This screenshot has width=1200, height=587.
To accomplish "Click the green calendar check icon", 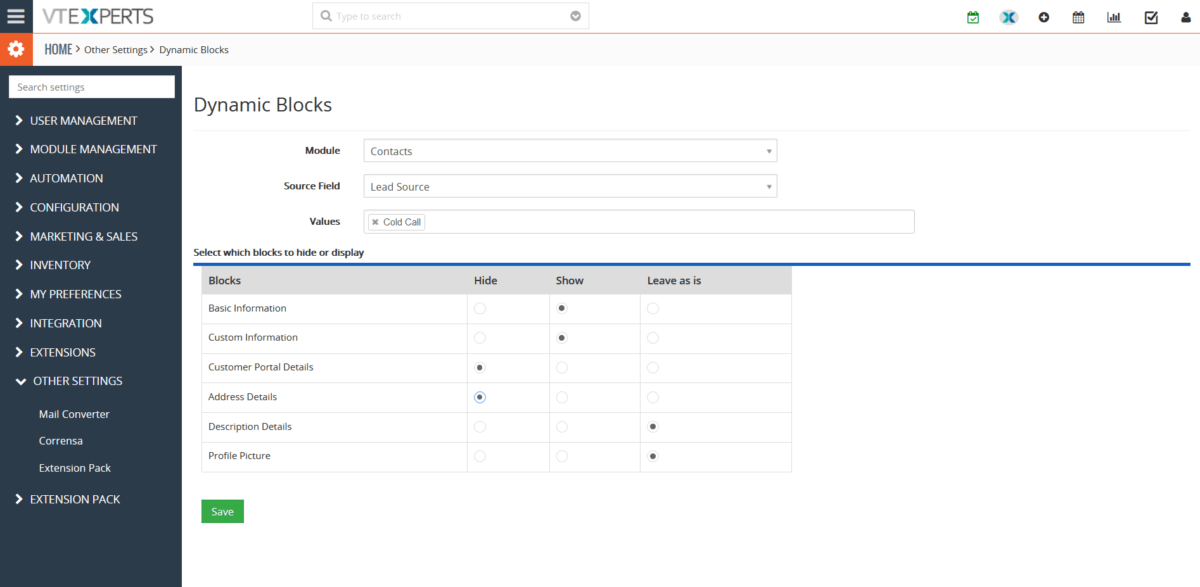I will click(x=973, y=17).
